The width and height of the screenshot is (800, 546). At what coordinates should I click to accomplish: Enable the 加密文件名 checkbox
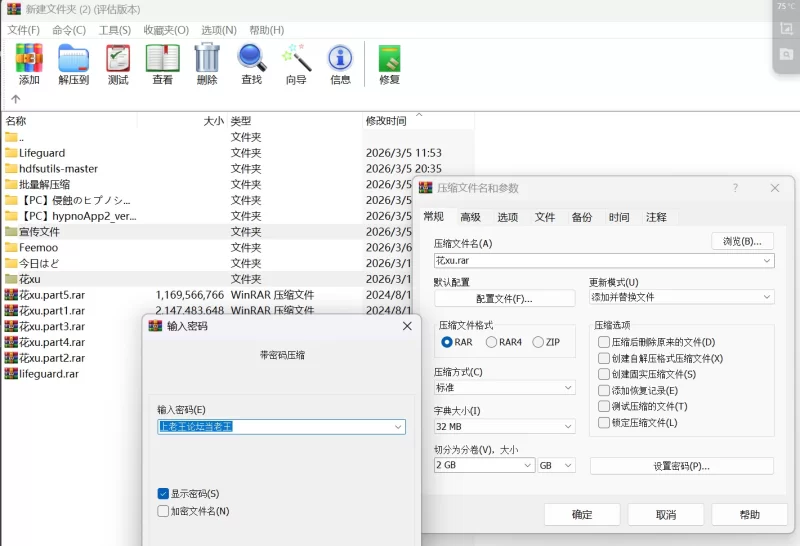pos(163,511)
